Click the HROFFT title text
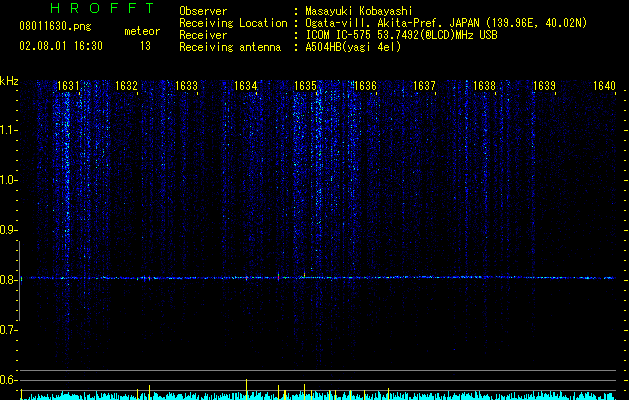Image resolution: width=629 pixels, height=400 pixels. pyautogui.click(x=102, y=8)
